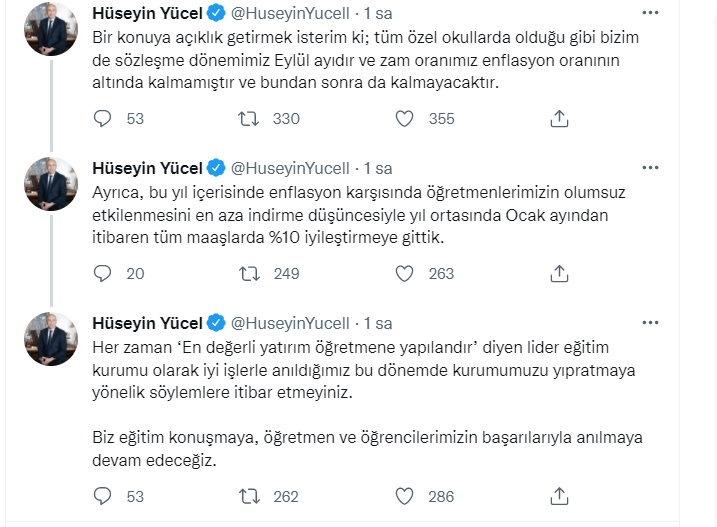The width and height of the screenshot is (717, 527).
Task: Share the last tweet in the thread
Action: pos(560,496)
